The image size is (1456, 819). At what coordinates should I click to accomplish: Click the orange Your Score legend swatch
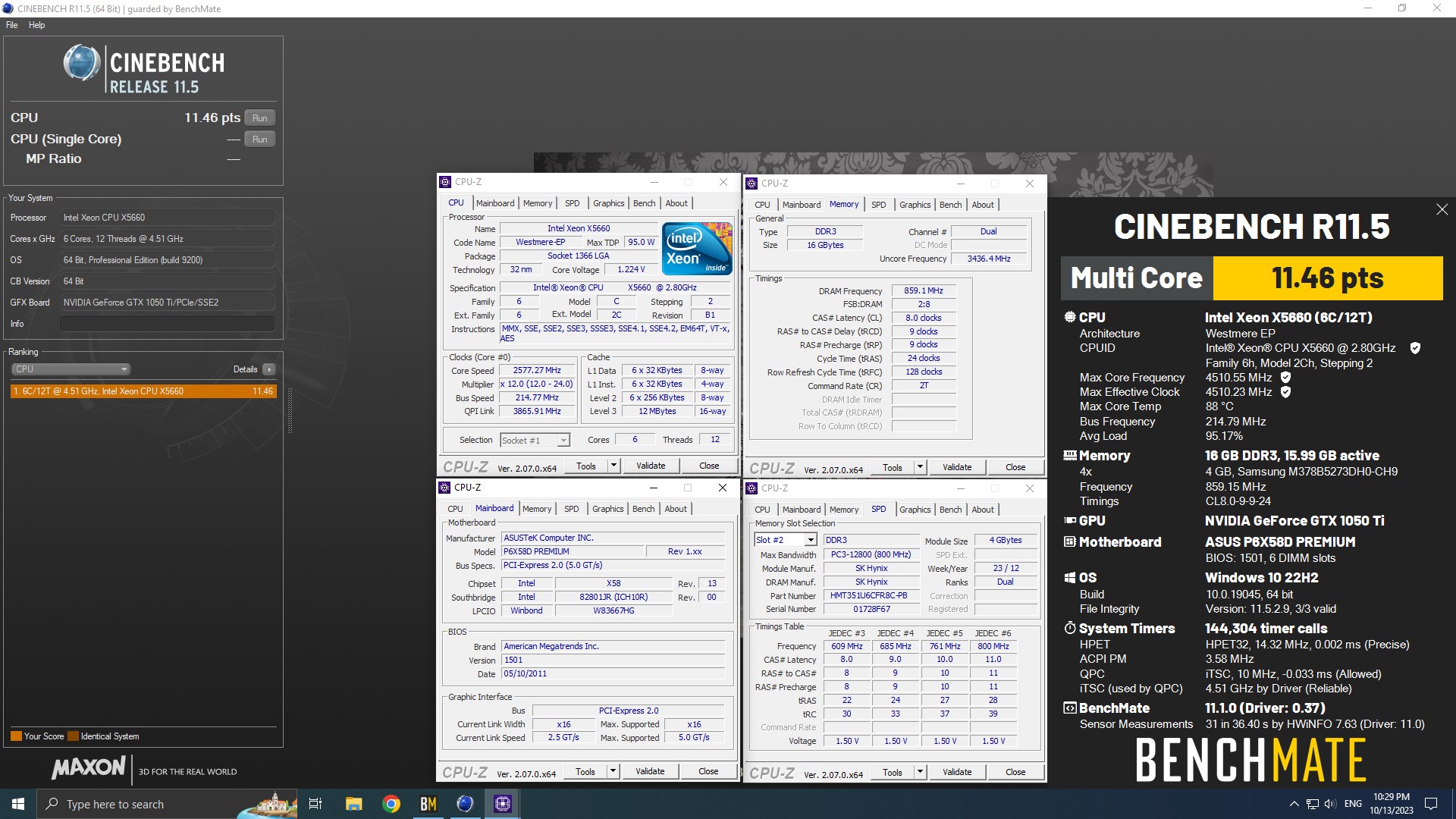coord(16,736)
